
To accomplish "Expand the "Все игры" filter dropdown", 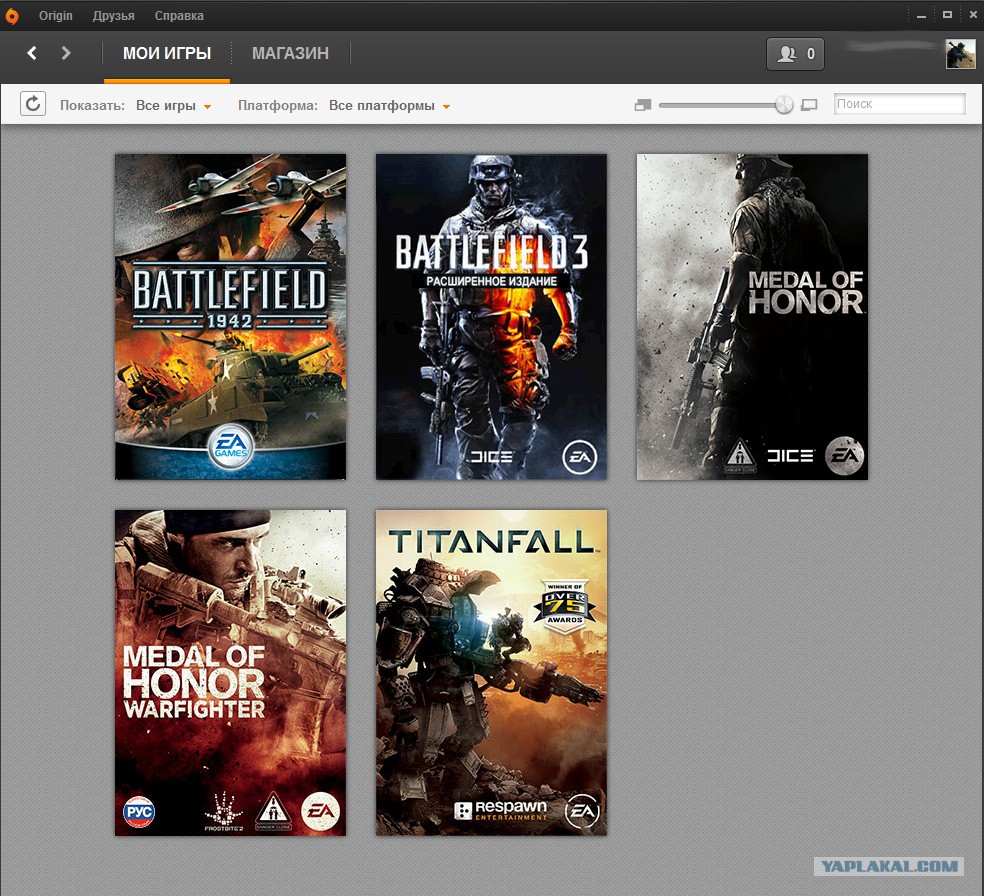I will coord(174,105).
